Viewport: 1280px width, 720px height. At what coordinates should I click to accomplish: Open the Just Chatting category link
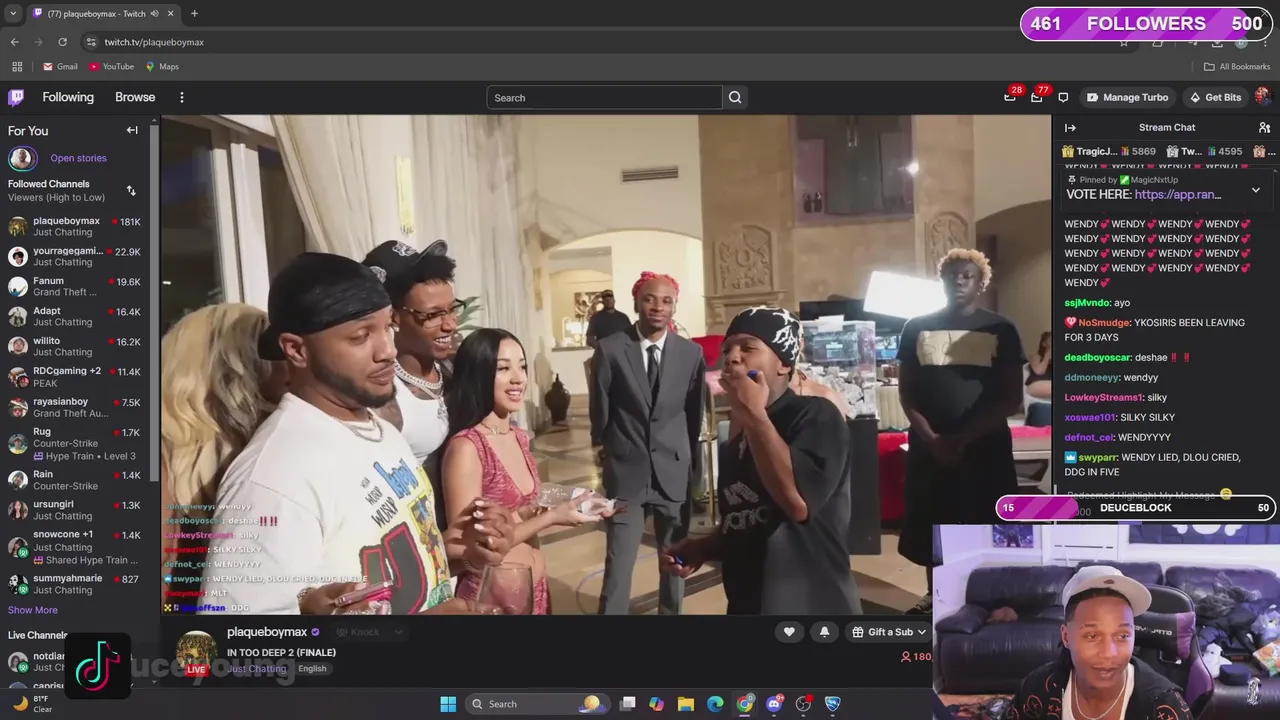256,669
